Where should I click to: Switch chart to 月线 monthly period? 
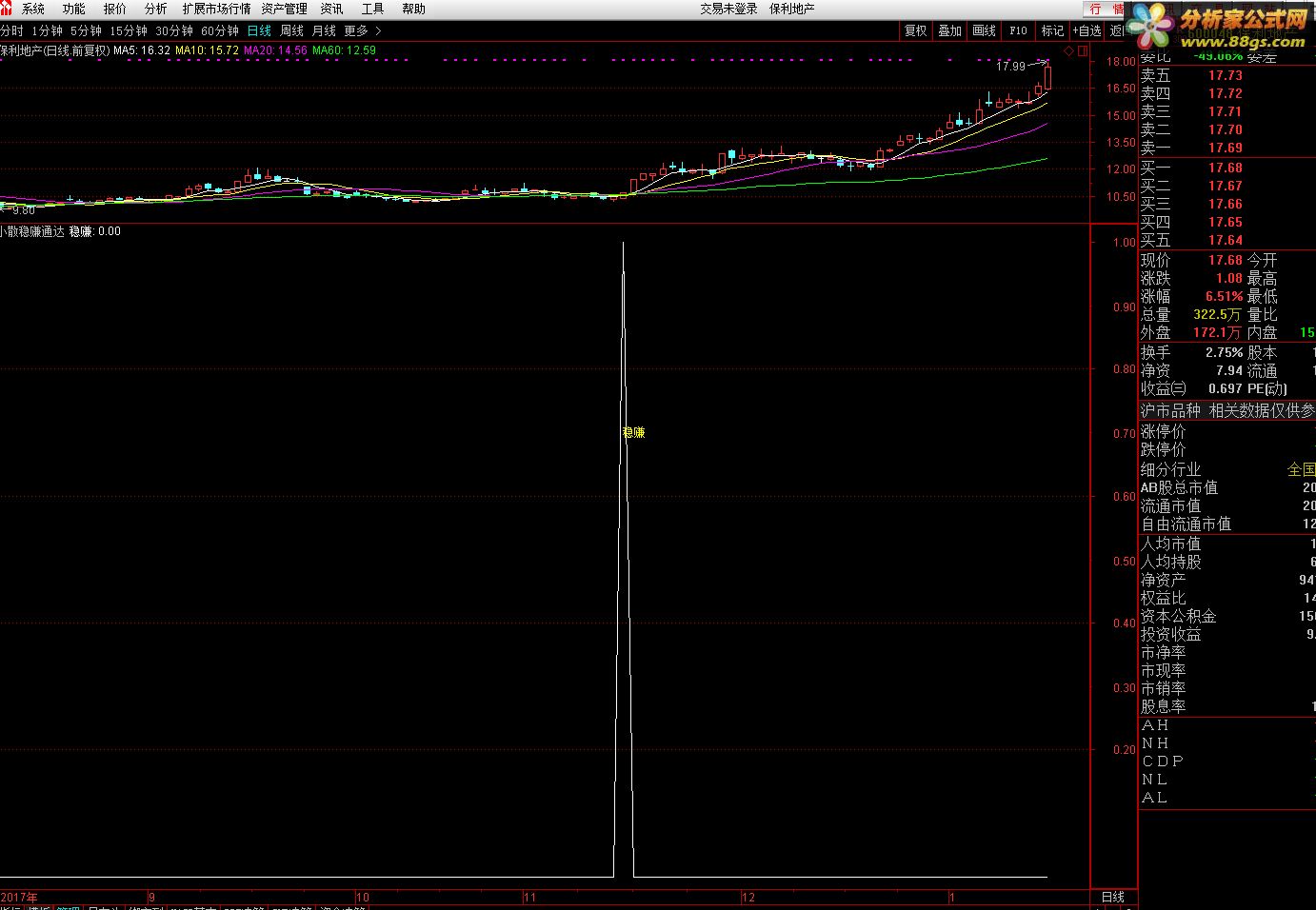point(324,30)
